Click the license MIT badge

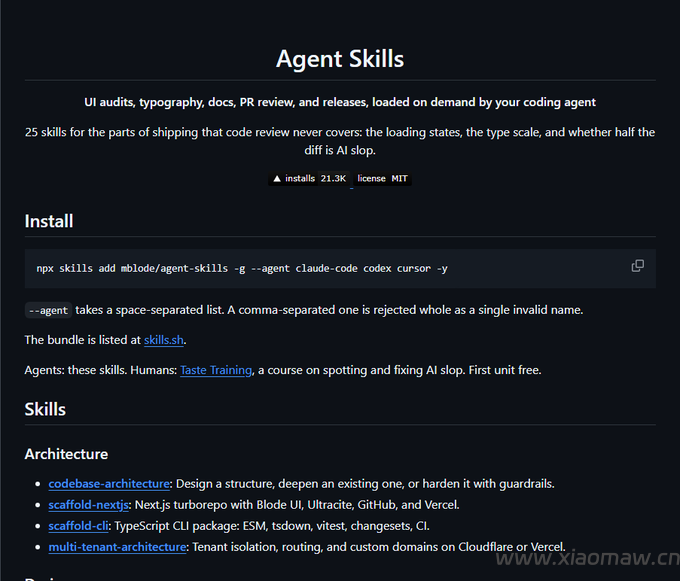tap(382, 179)
